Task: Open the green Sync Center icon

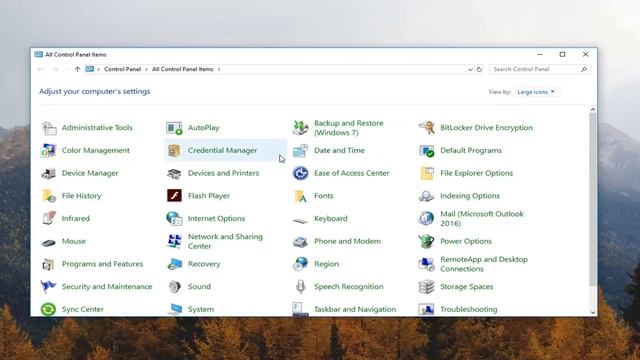Action: [49, 309]
